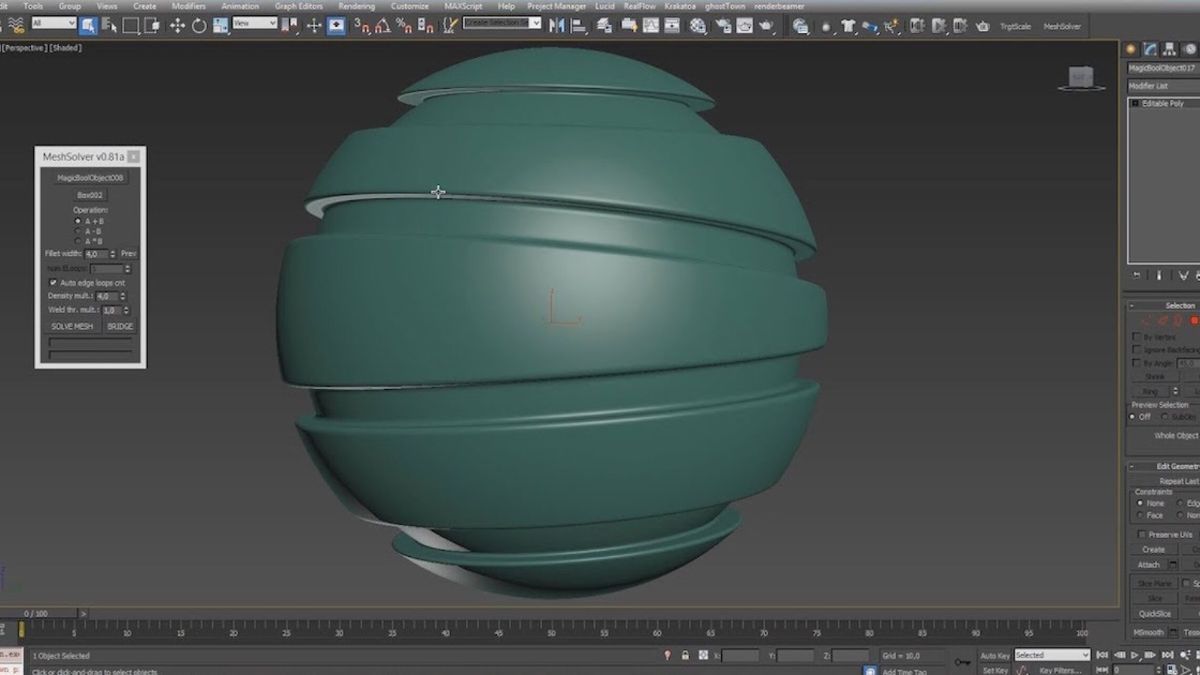
Task: Open the Project Manager menu
Action: click(555, 6)
